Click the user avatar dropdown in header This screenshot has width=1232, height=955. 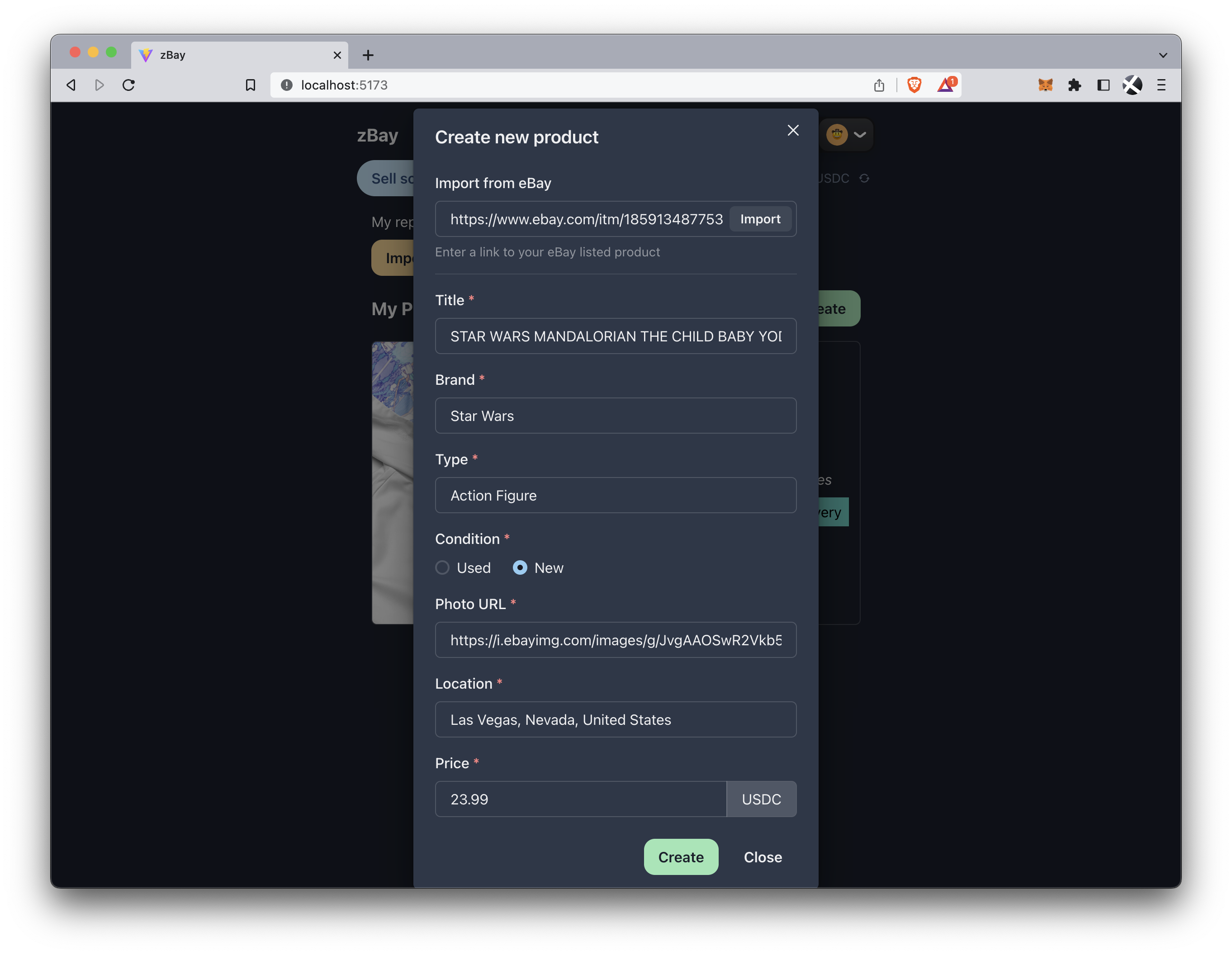847,134
